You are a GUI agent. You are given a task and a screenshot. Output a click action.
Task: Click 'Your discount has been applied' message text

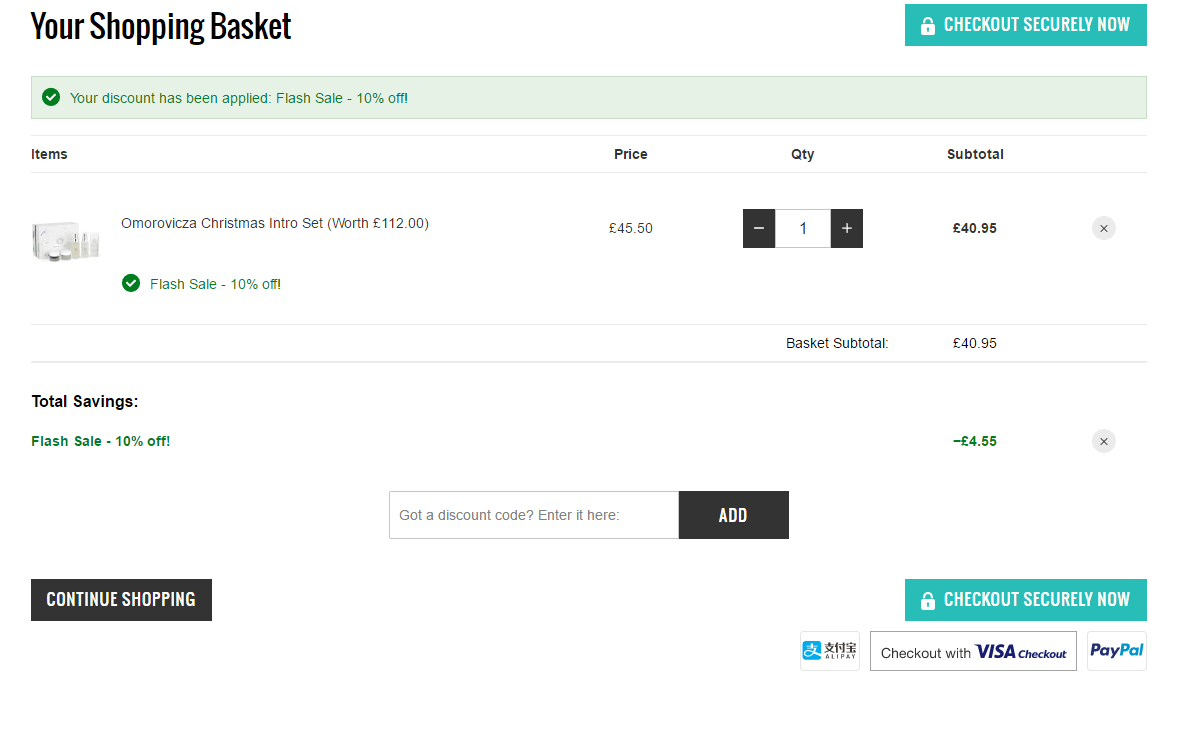tap(239, 98)
